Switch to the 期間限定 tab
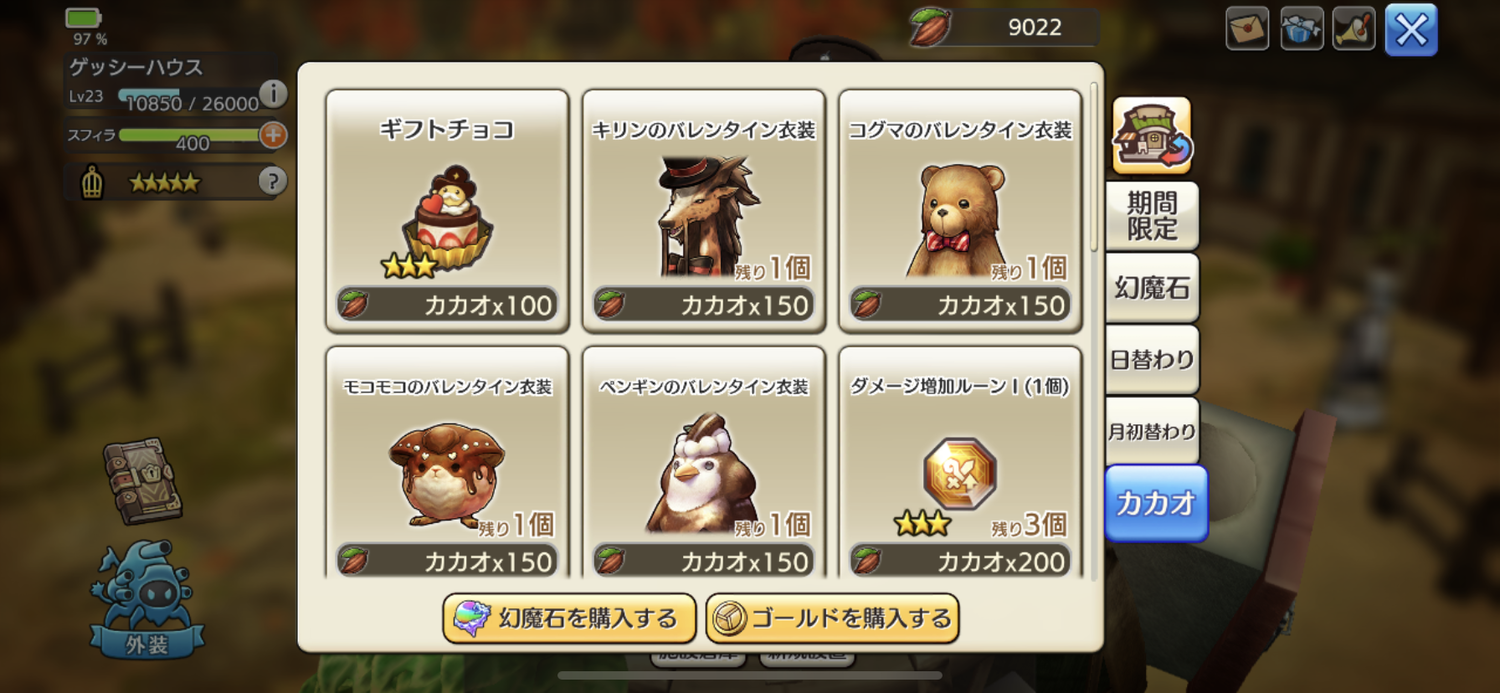Screen dimensions: 1500x693 [1152, 215]
